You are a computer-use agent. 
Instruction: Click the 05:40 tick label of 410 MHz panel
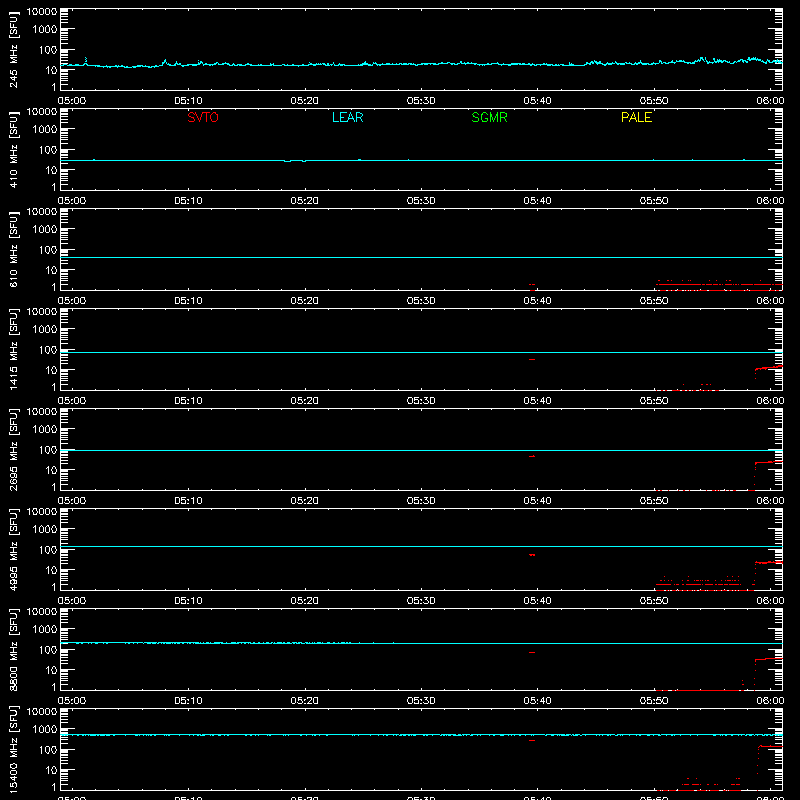coord(537,201)
